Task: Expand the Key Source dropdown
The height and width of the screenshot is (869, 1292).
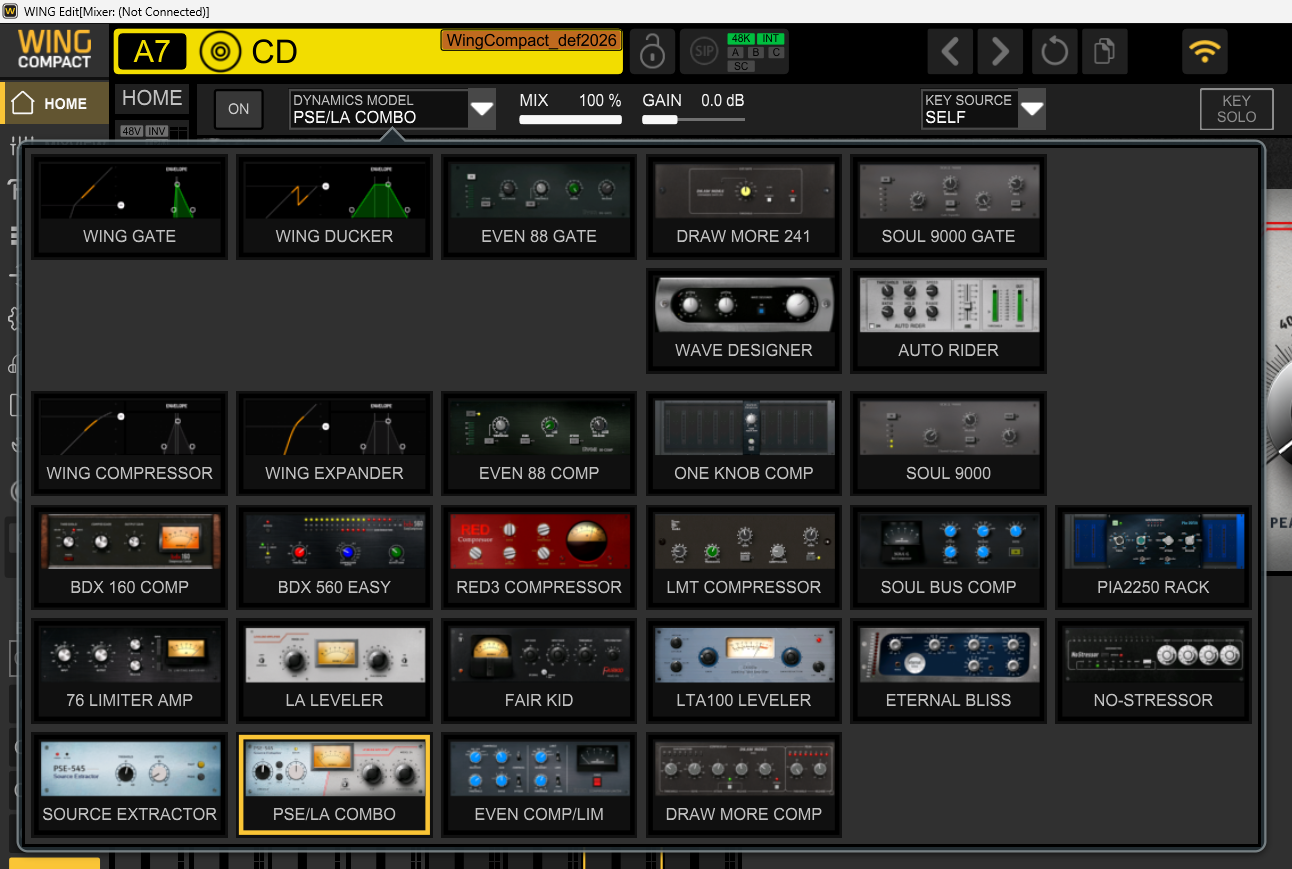Action: (1031, 109)
